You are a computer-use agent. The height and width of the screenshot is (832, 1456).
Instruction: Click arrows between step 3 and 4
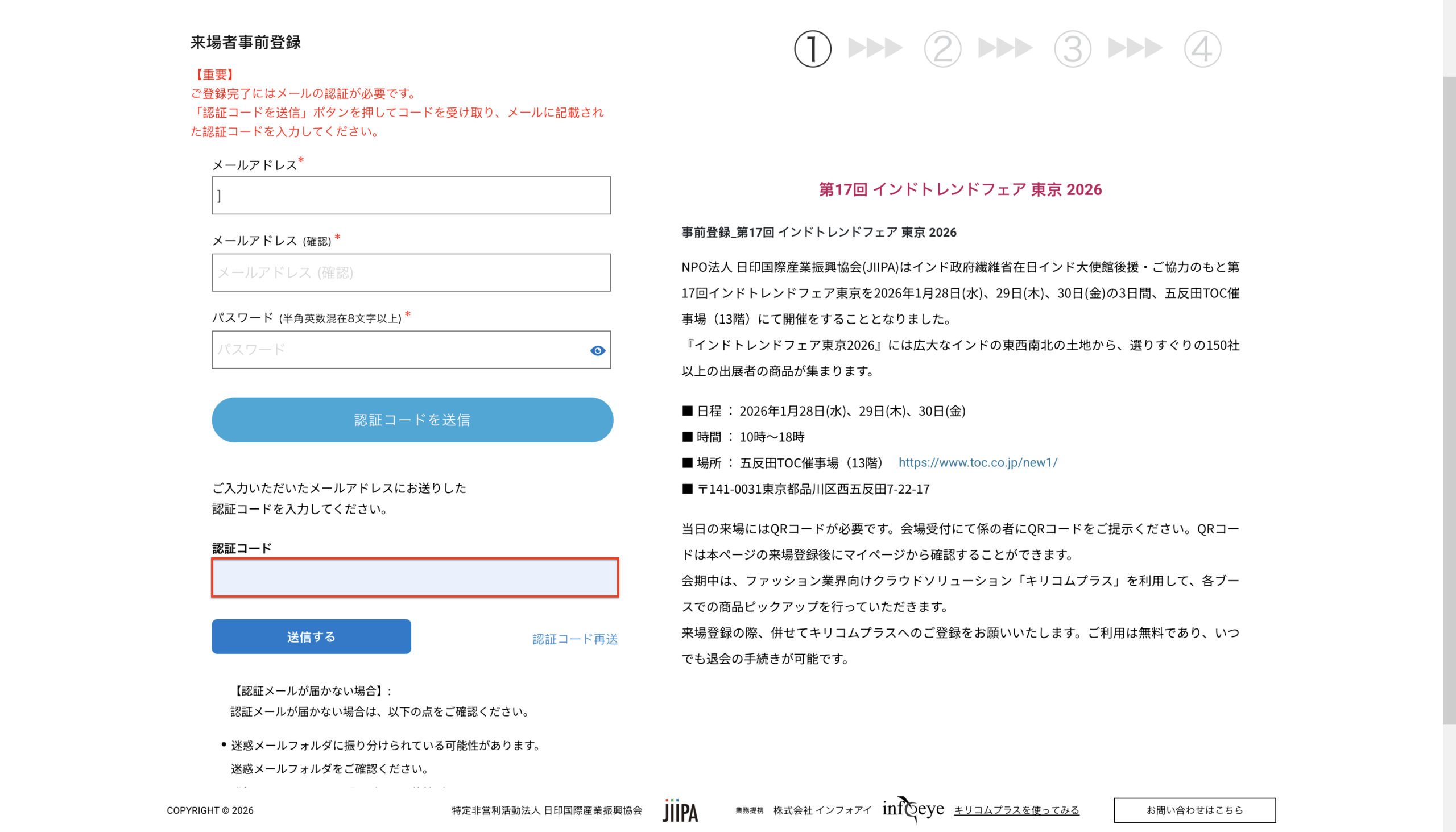1135,48
